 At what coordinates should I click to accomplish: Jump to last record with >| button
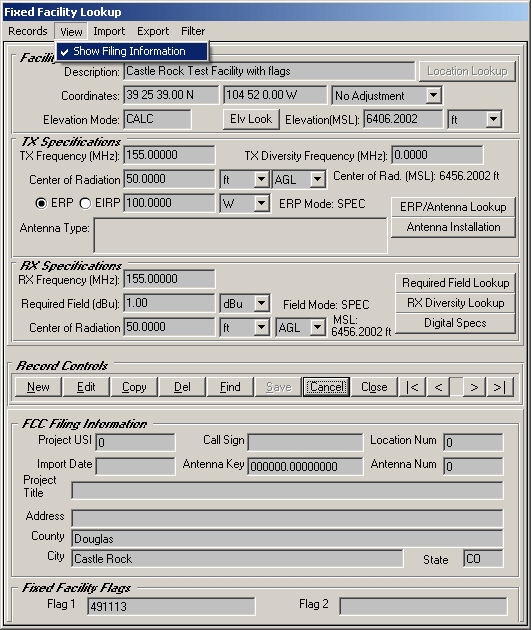500,387
